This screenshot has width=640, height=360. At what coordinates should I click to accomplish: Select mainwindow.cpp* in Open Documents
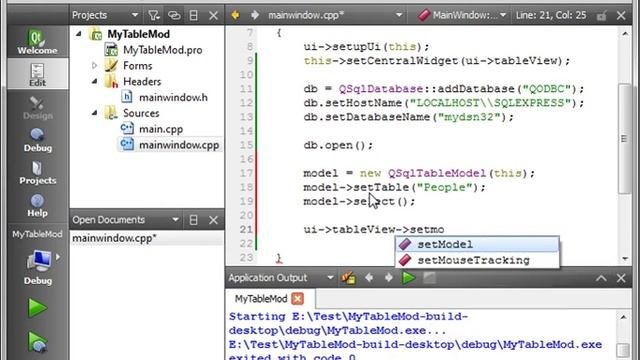(147, 238)
